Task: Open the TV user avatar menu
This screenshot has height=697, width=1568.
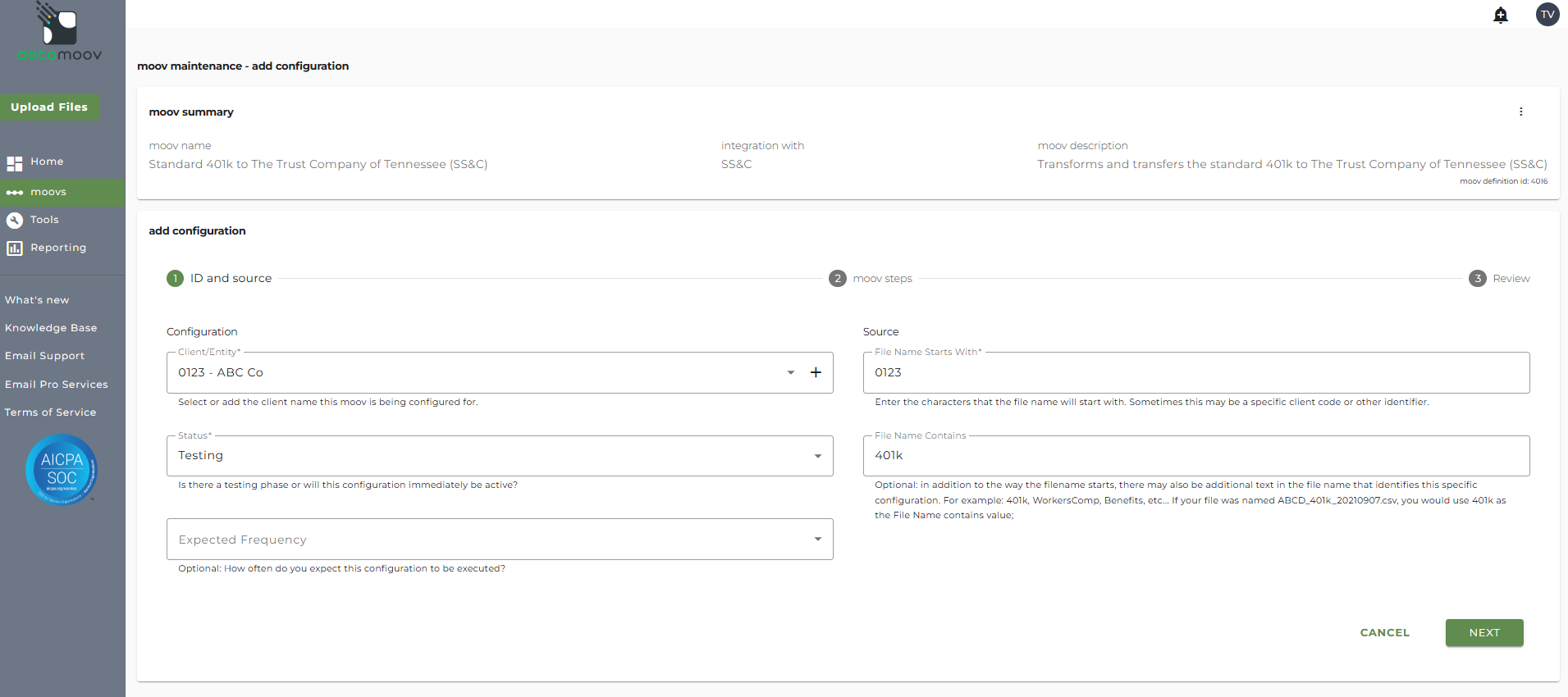Action: (x=1547, y=15)
